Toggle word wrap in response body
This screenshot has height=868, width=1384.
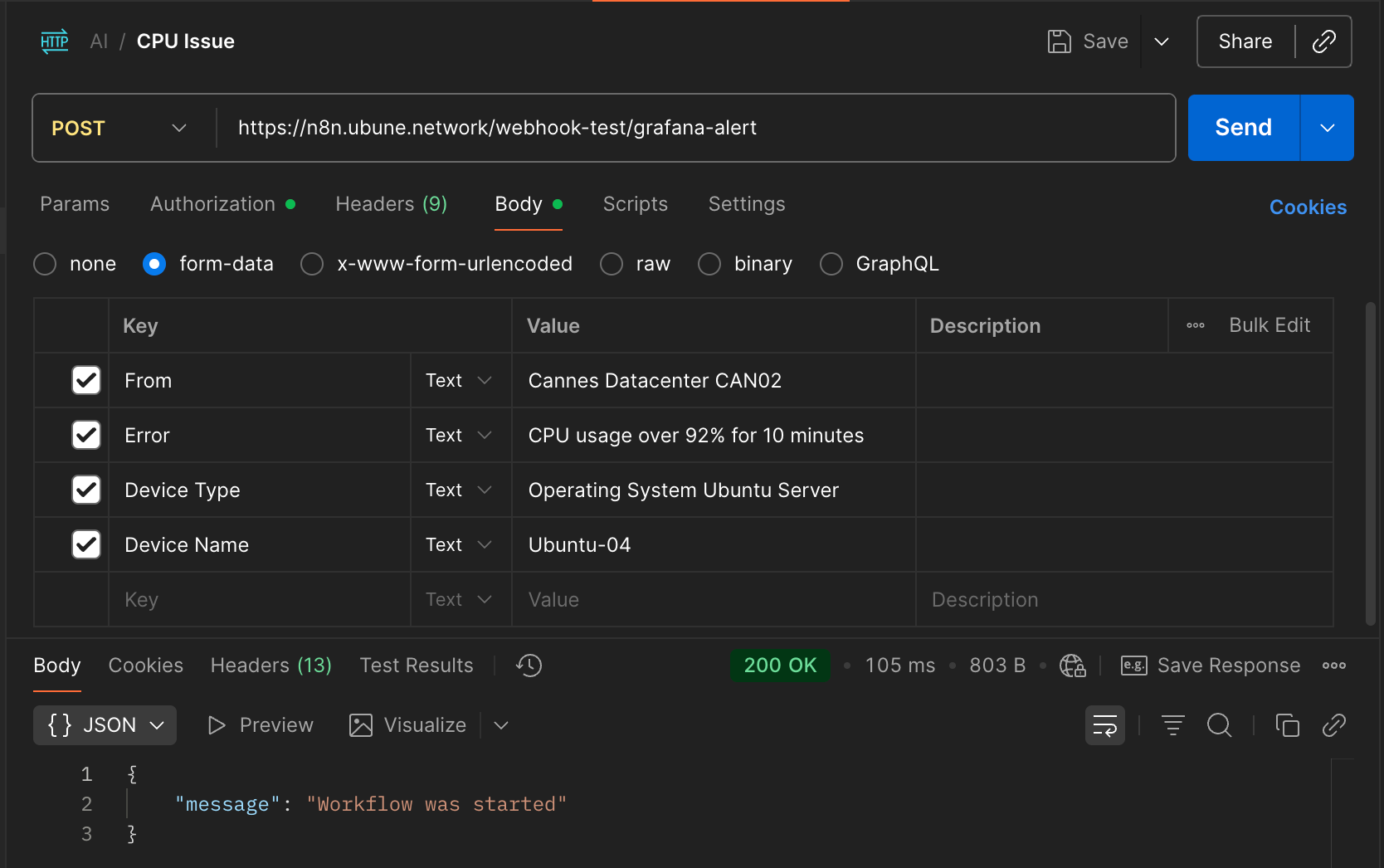1104,725
